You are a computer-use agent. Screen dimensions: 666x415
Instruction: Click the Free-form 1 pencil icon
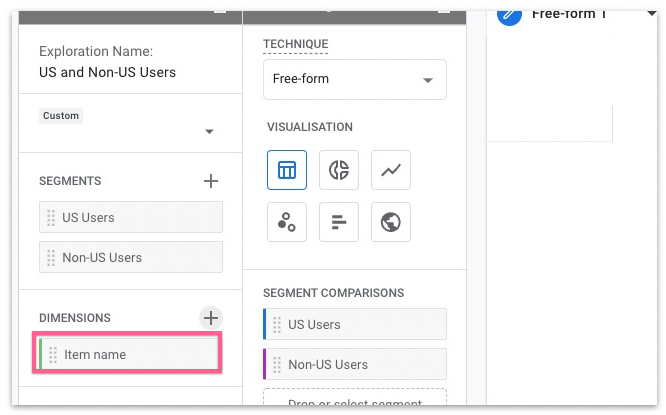509,14
